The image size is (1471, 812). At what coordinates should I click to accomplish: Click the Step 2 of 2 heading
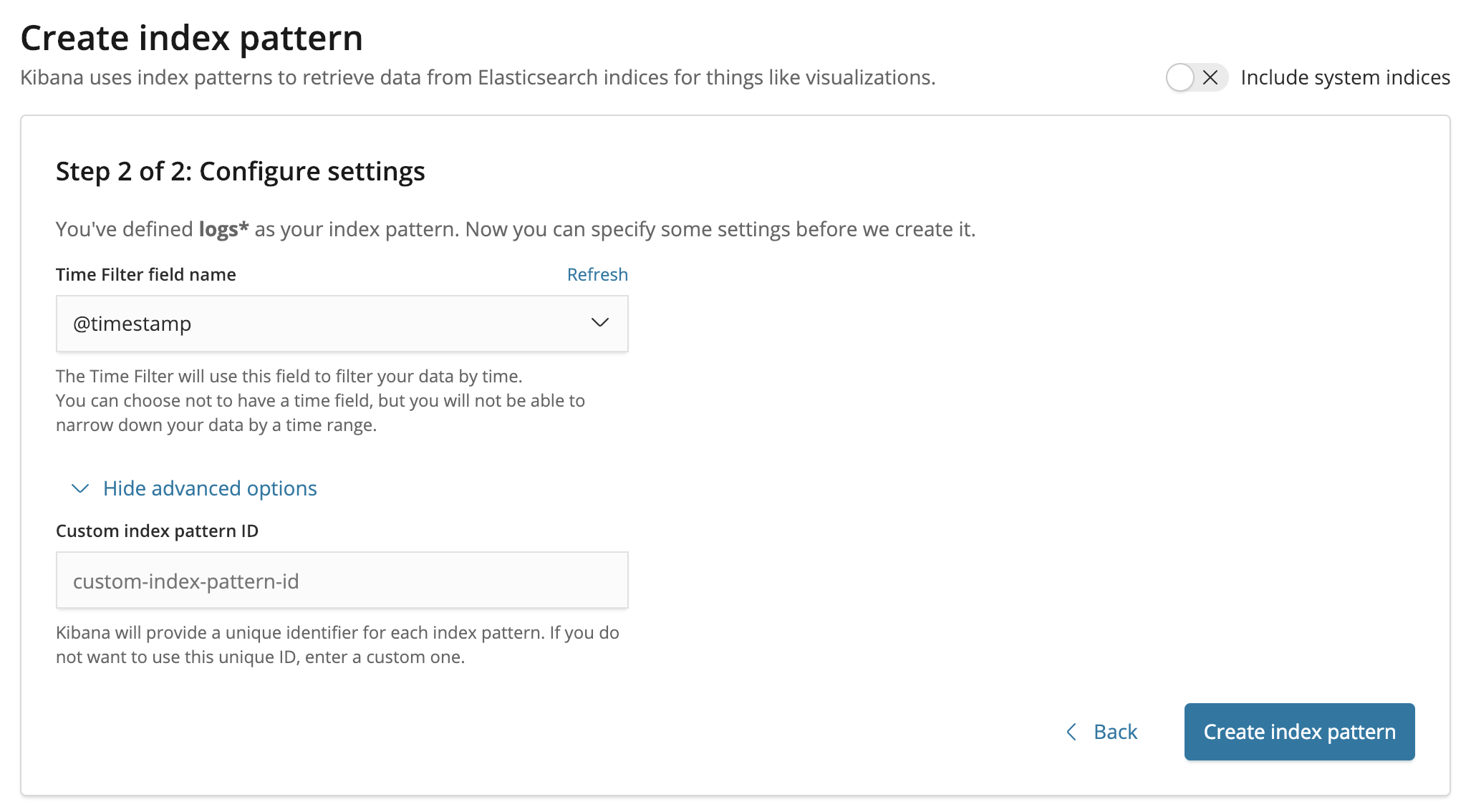[x=241, y=172]
